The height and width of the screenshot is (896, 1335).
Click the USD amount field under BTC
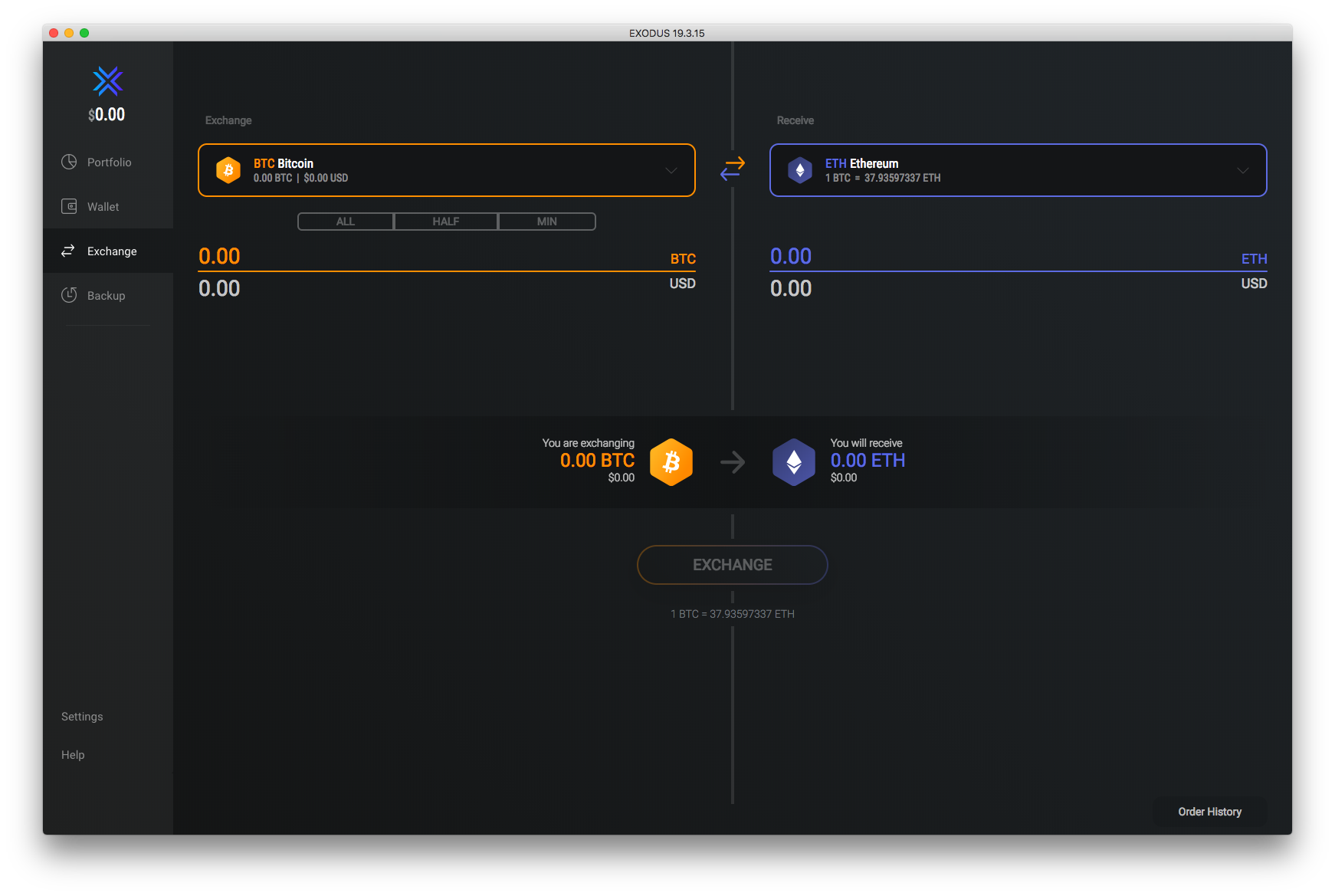(x=447, y=288)
